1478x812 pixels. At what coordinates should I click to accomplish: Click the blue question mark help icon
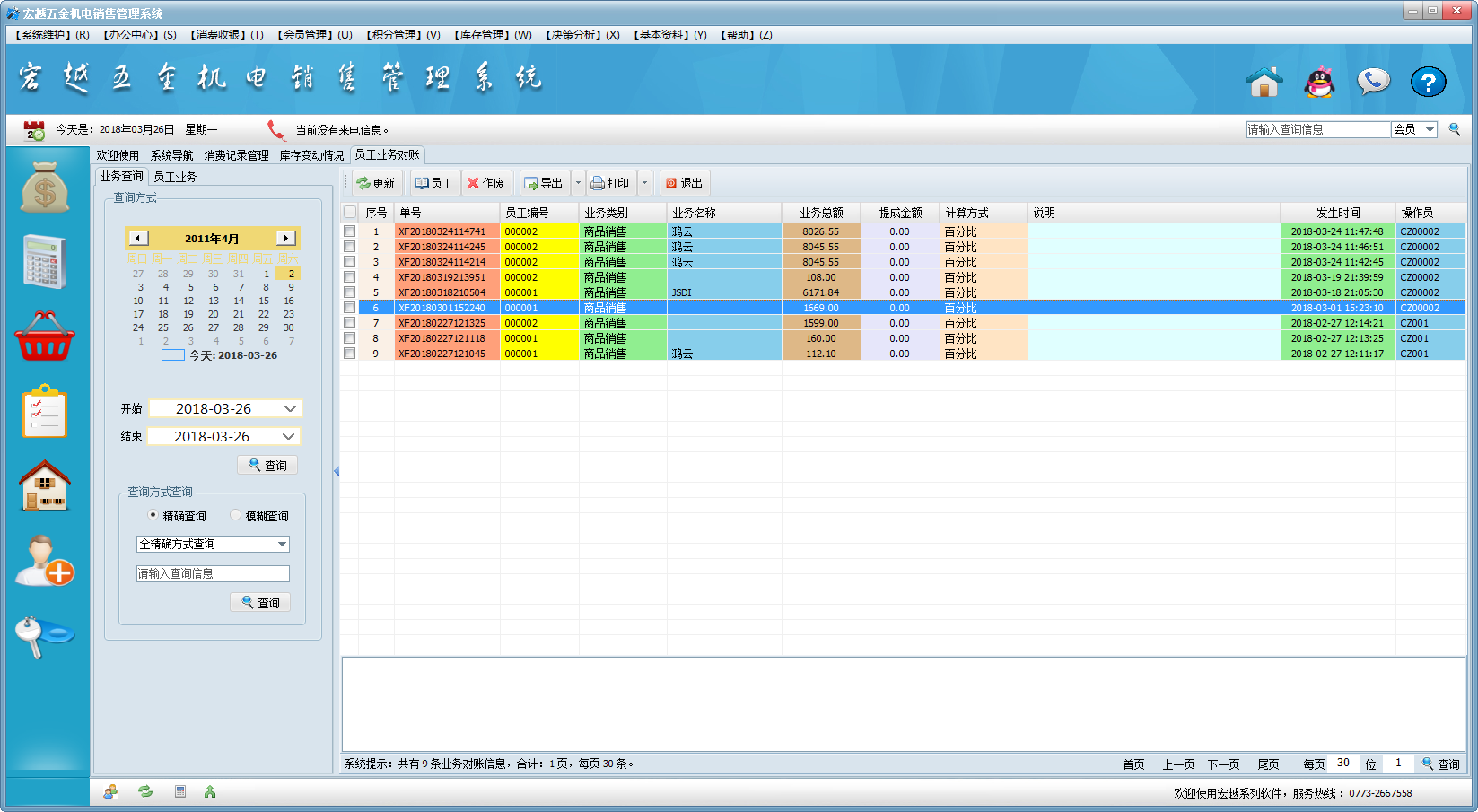click(x=1428, y=82)
